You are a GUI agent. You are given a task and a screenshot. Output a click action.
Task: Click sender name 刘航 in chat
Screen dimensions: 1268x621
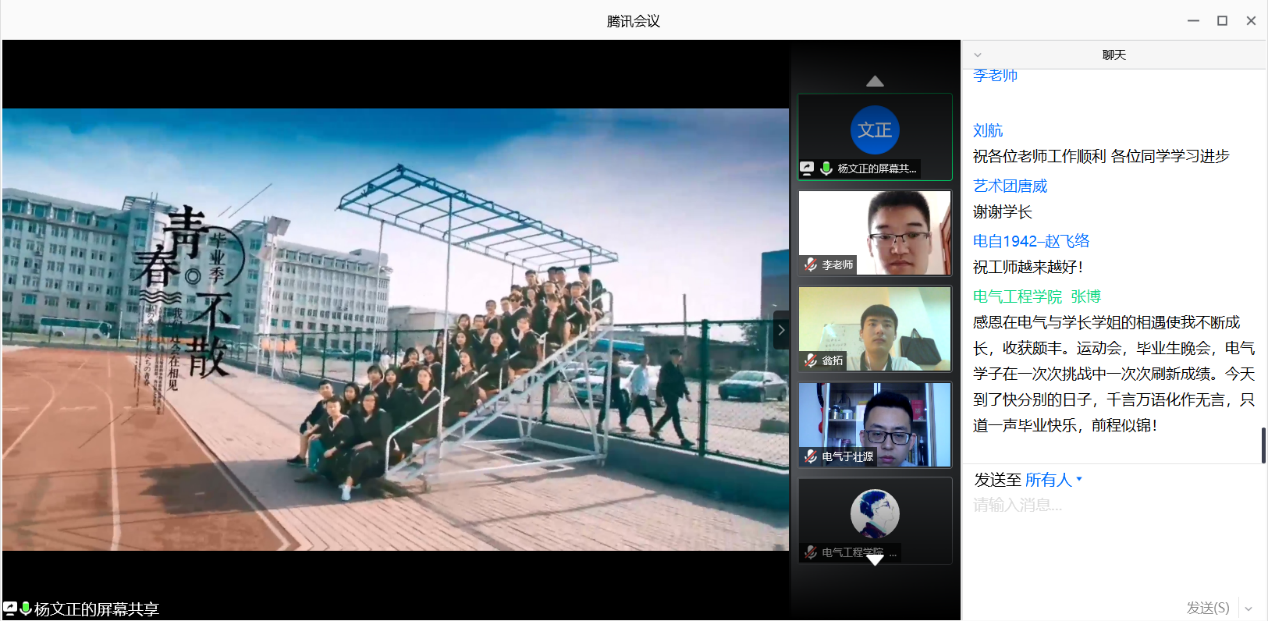pos(988,131)
